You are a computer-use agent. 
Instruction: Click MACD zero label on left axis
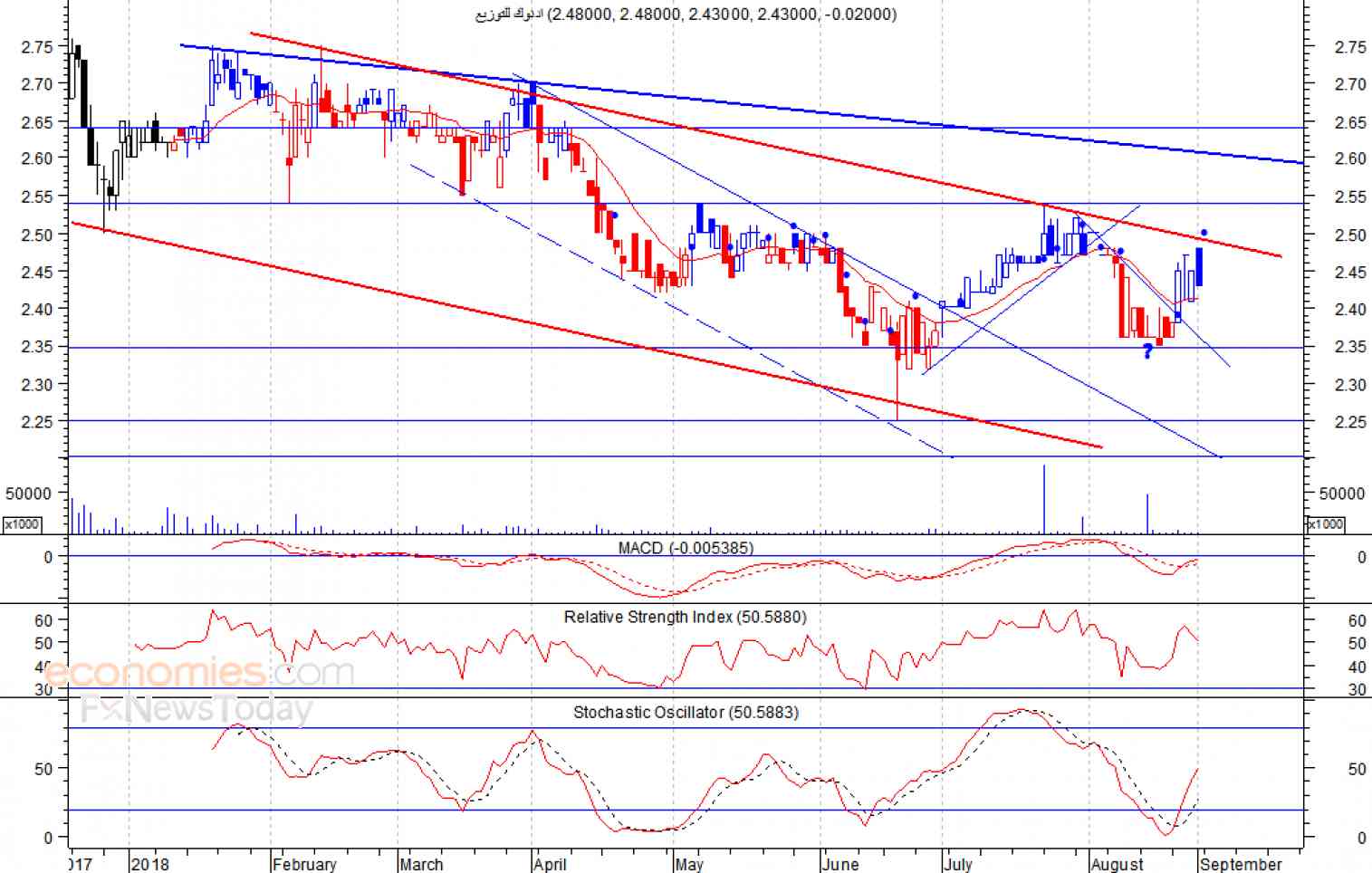pyautogui.click(x=48, y=558)
